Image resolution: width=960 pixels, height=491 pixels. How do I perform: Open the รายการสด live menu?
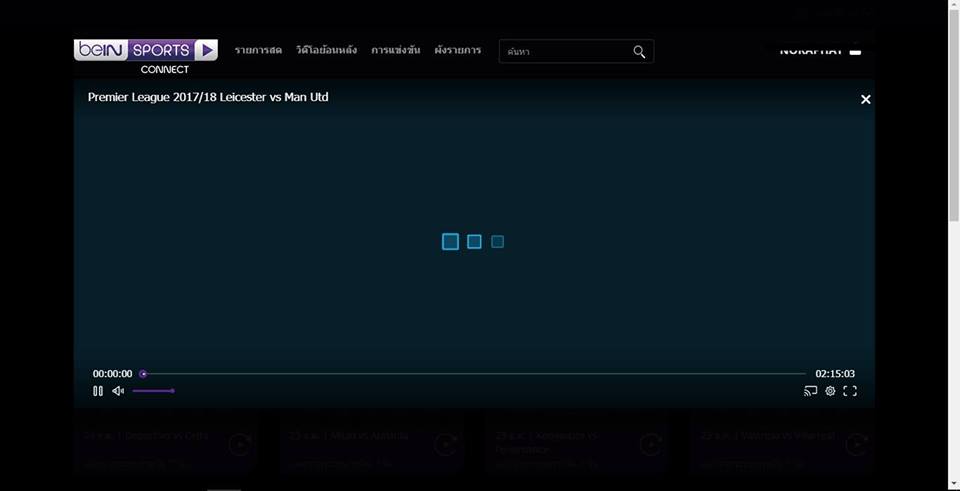(258, 50)
